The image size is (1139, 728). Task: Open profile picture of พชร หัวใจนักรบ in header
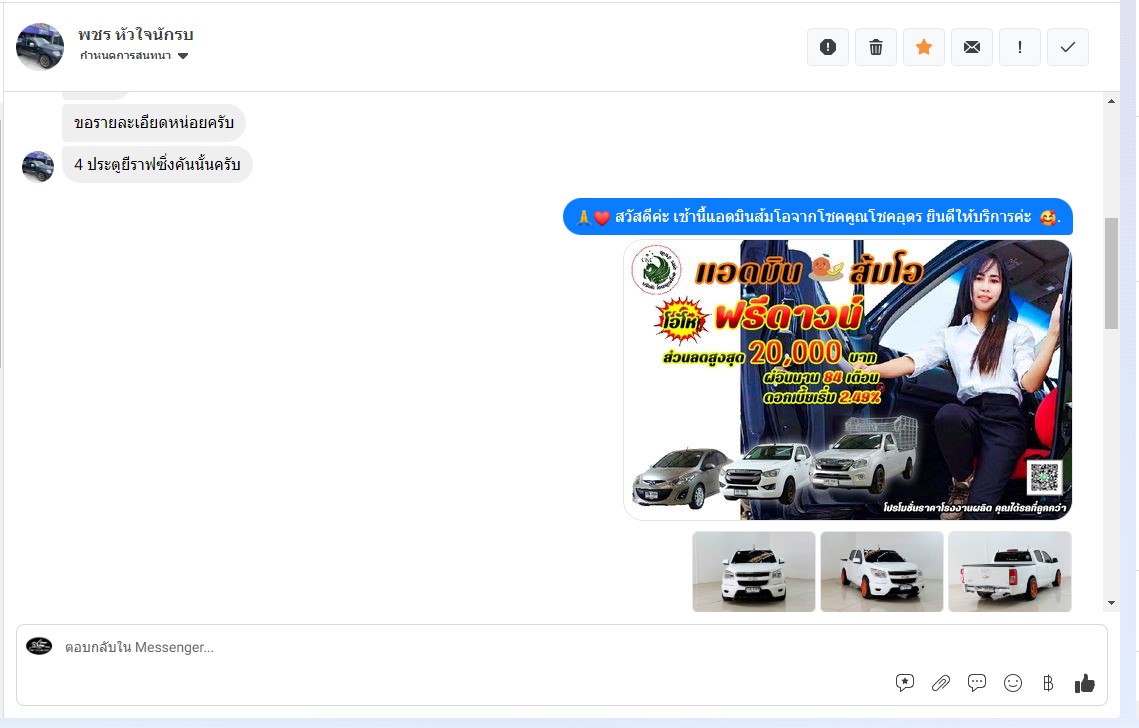click(40, 46)
